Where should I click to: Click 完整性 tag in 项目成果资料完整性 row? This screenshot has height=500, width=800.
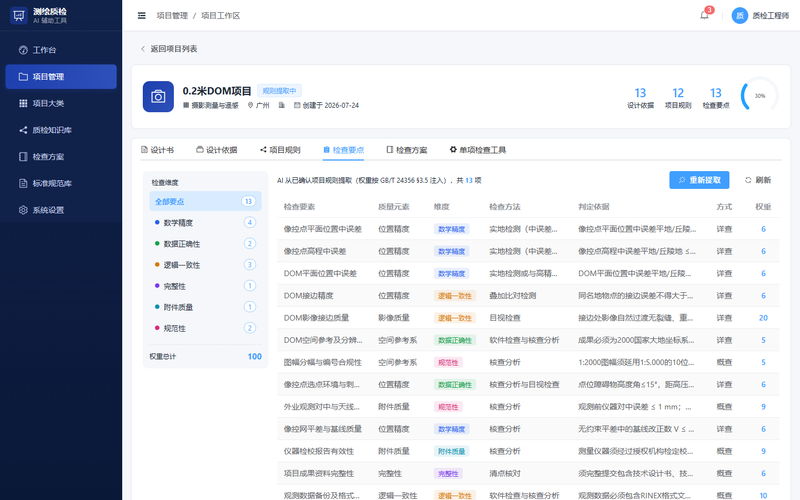[x=448, y=473]
